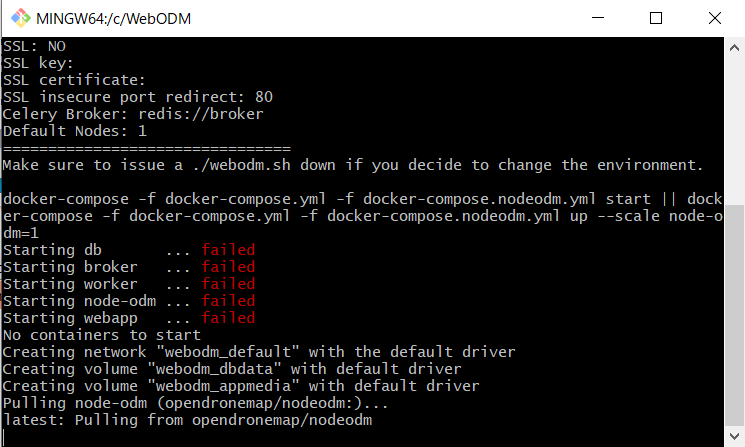Click the MINGW64:/c/WebODM title text

(x=114, y=19)
